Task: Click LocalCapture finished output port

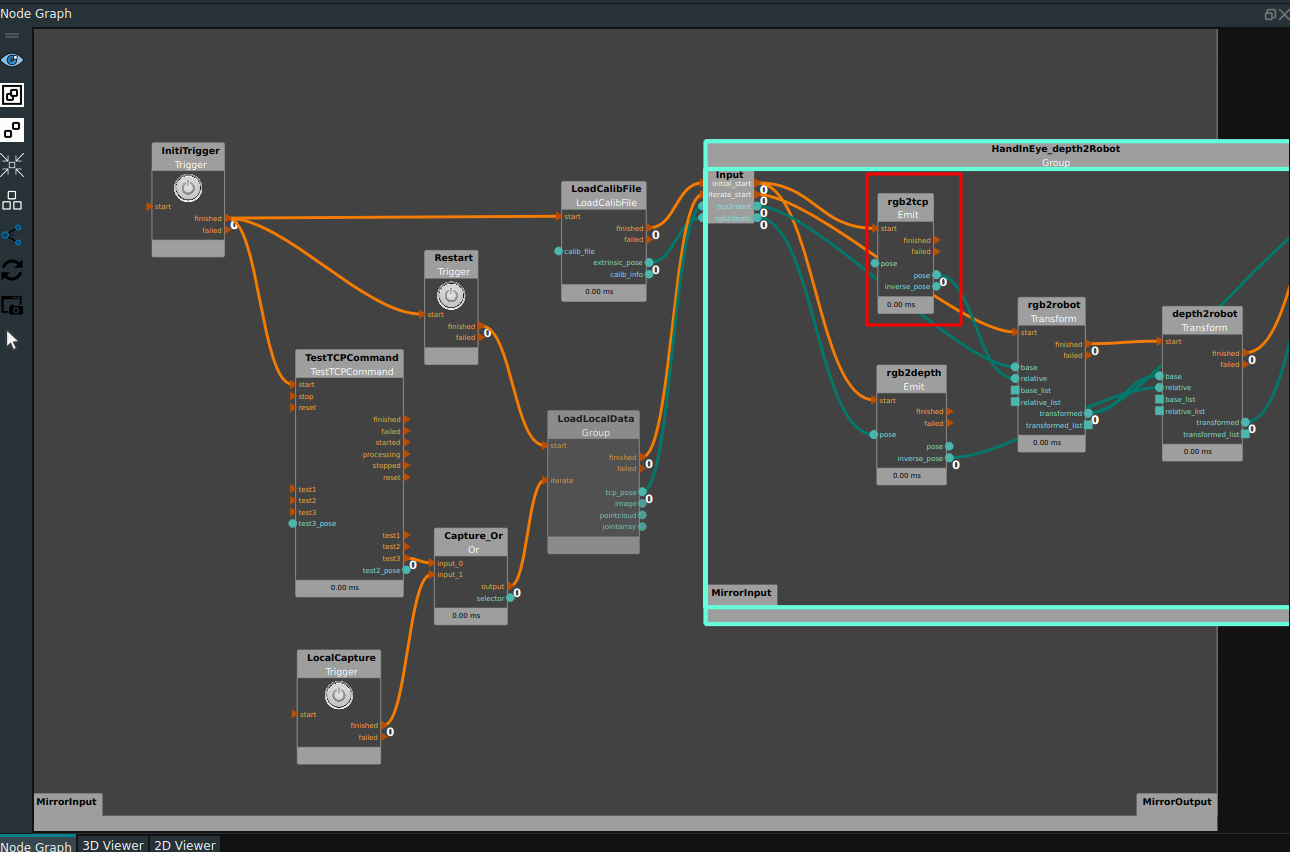Action: point(384,725)
